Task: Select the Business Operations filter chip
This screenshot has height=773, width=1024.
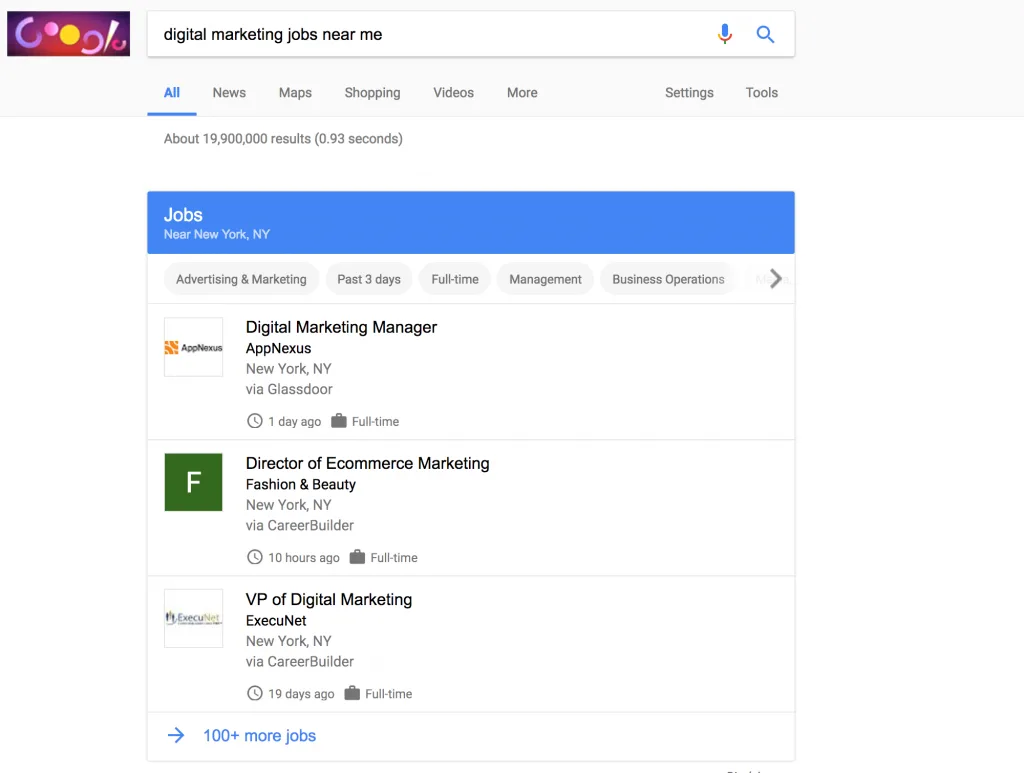Action: (x=668, y=279)
